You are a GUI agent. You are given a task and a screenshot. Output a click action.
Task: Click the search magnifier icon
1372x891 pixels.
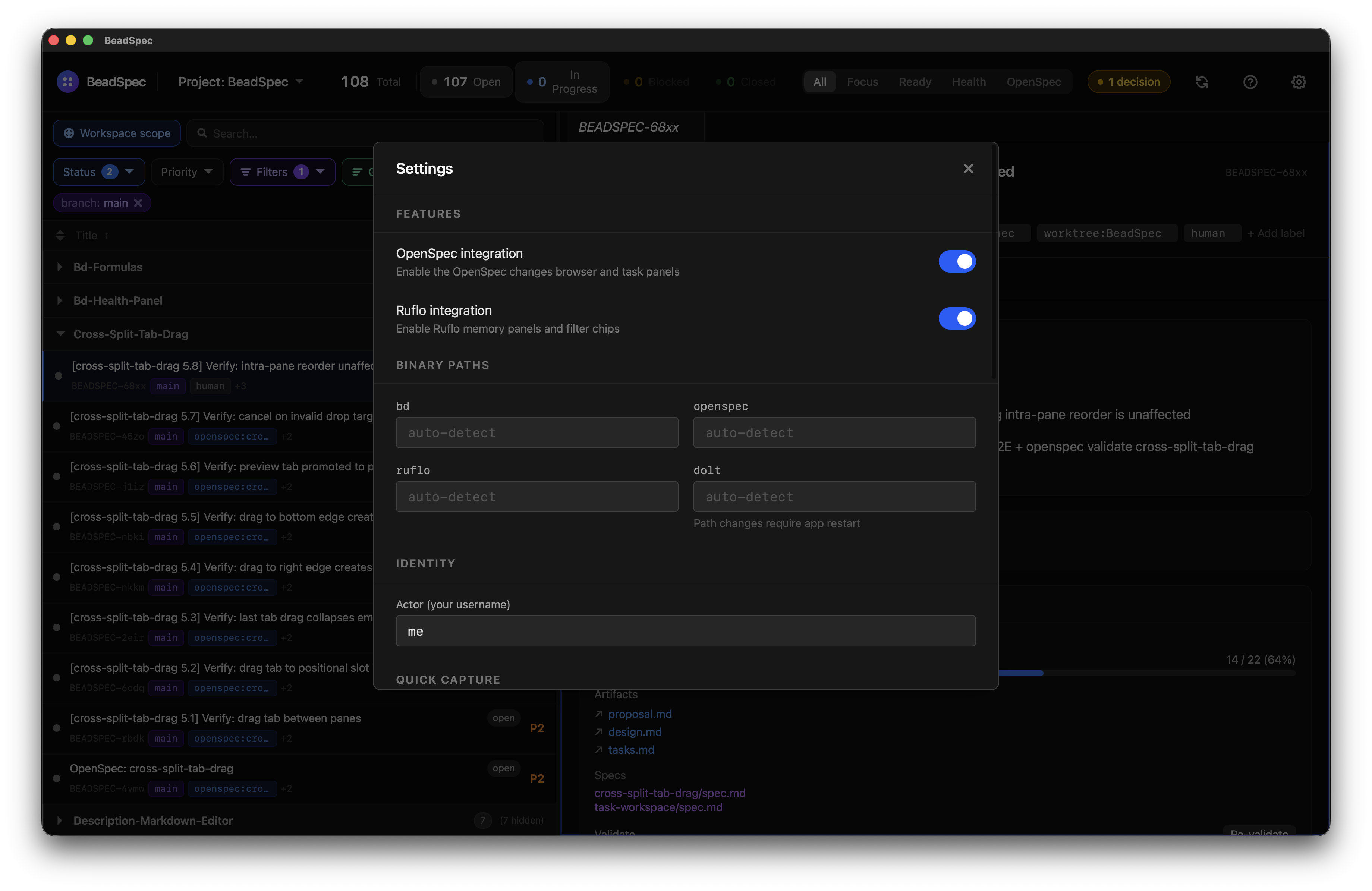(x=202, y=133)
